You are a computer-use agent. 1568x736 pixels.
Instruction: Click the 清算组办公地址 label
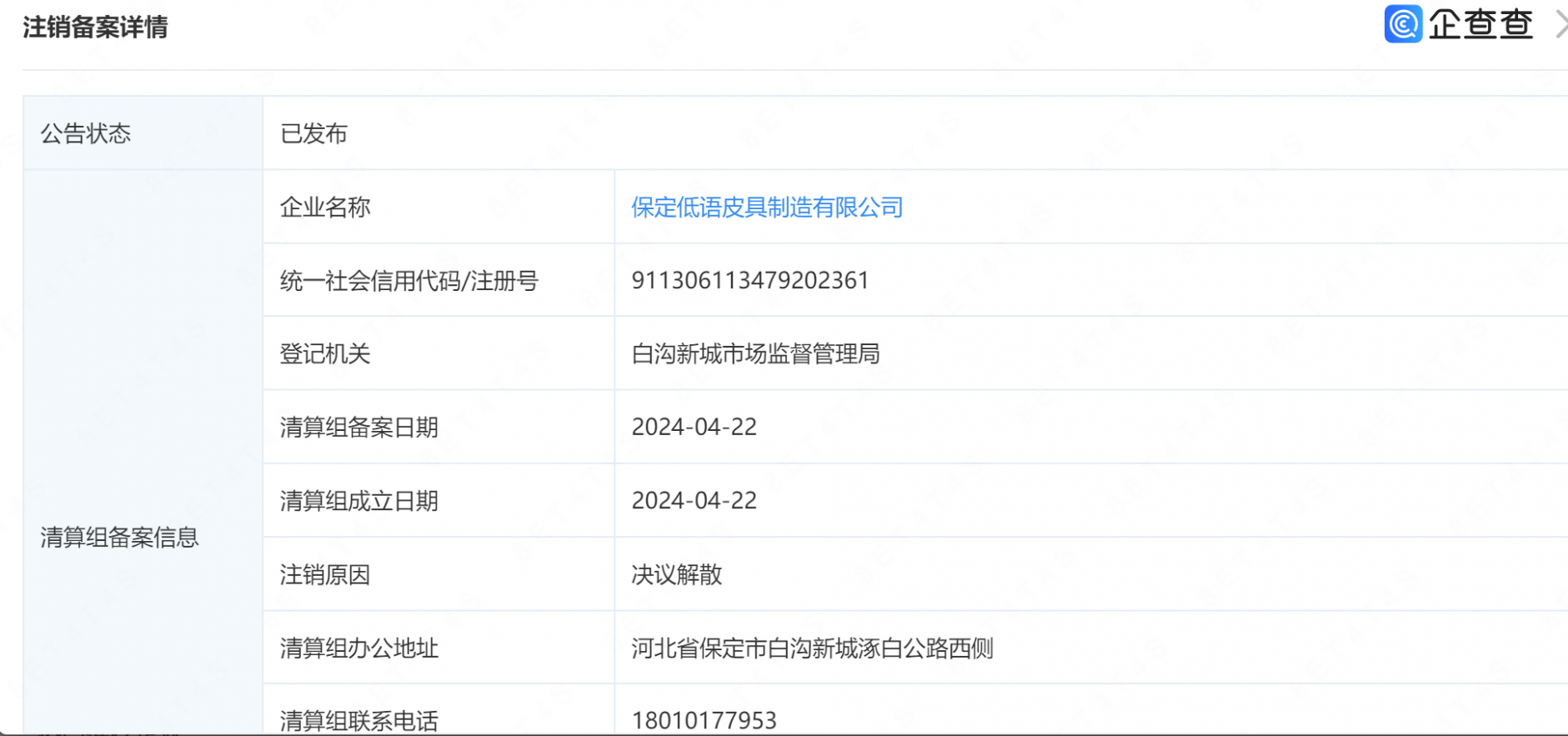tap(359, 648)
